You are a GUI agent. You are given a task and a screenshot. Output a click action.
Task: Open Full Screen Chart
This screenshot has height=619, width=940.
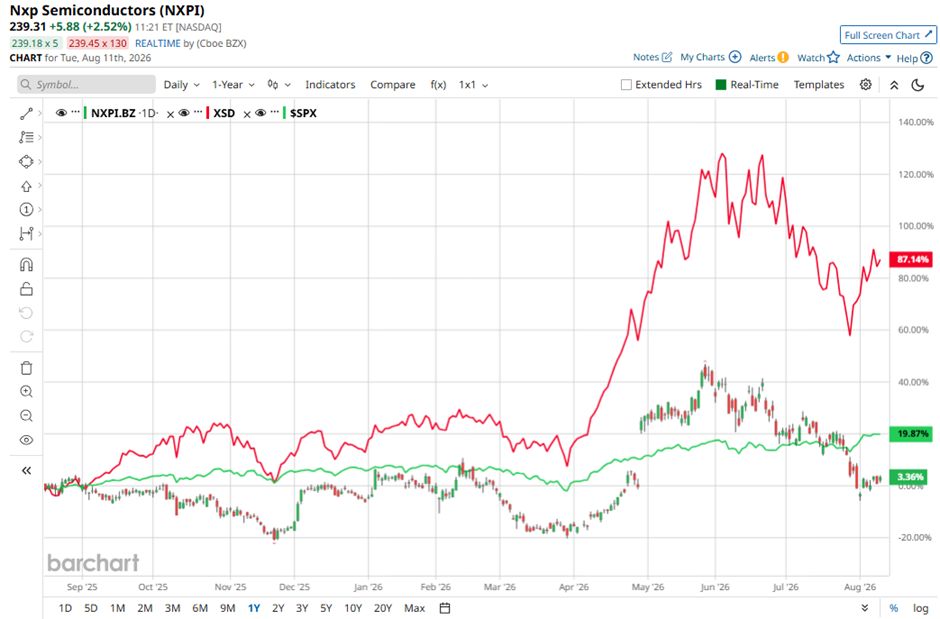pyautogui.click(x=888, y=35)
